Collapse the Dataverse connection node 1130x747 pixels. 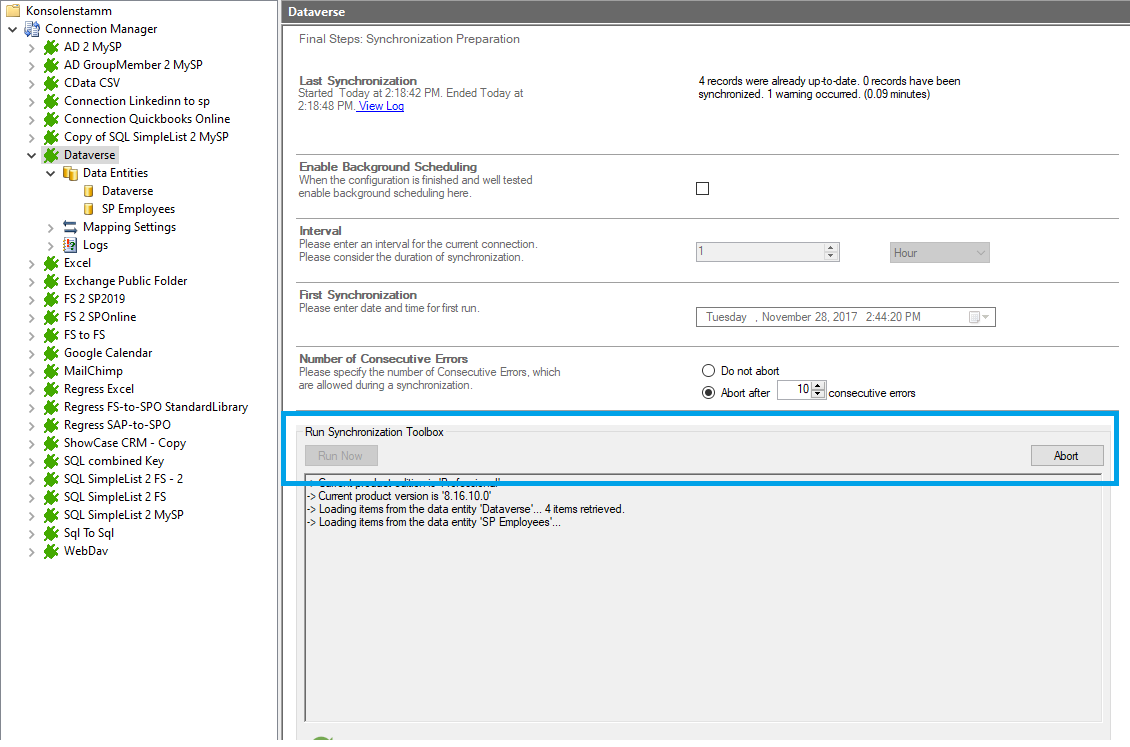click(x=32, y=156)
